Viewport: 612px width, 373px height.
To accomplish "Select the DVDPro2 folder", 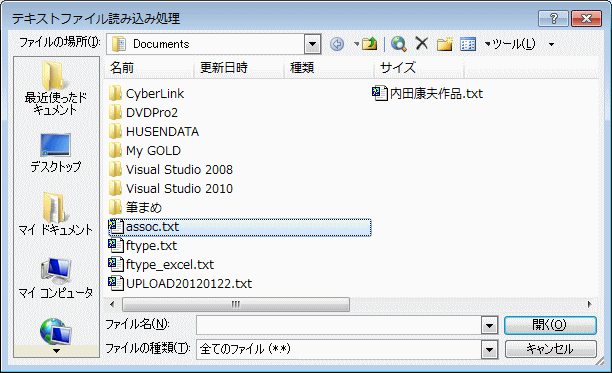I will pos(143,113).
